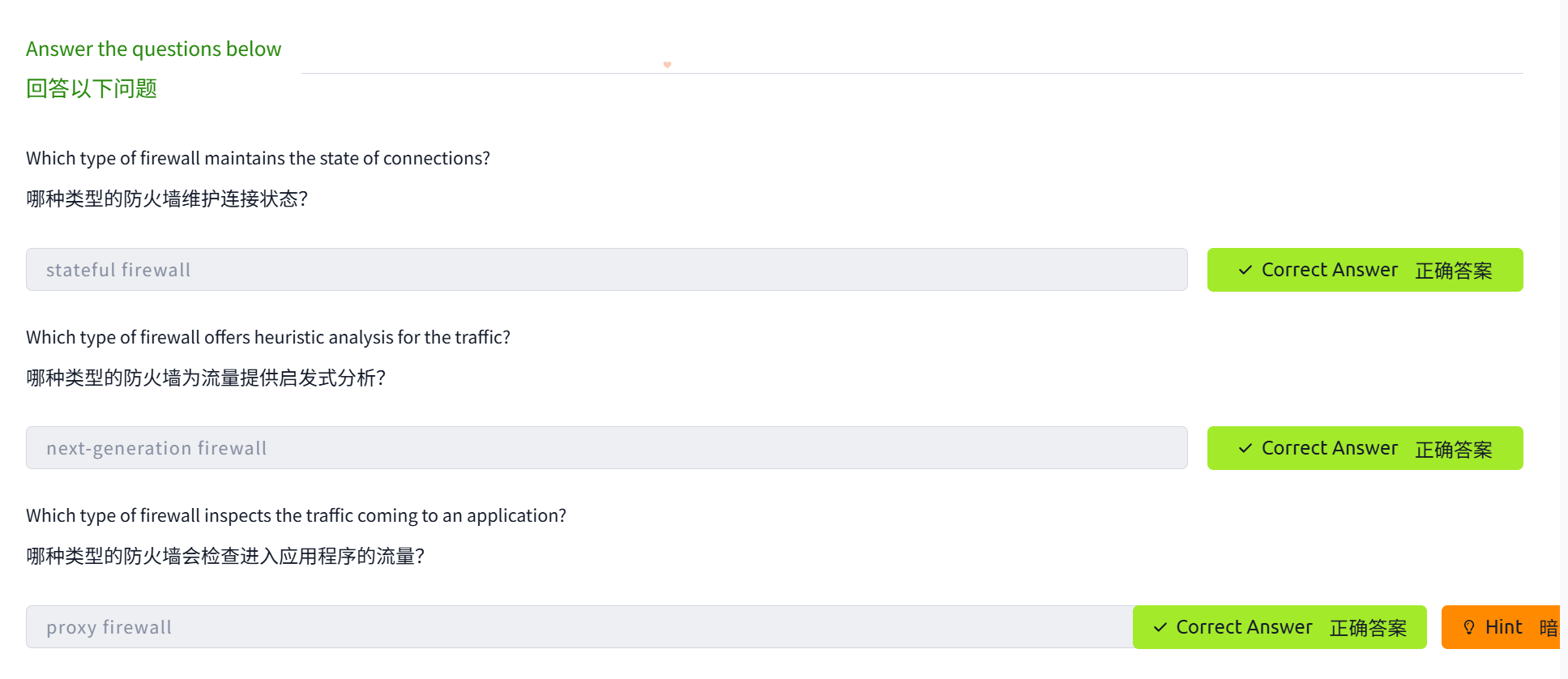Click question about maintaining state of connections

click(x=258, y=159)
